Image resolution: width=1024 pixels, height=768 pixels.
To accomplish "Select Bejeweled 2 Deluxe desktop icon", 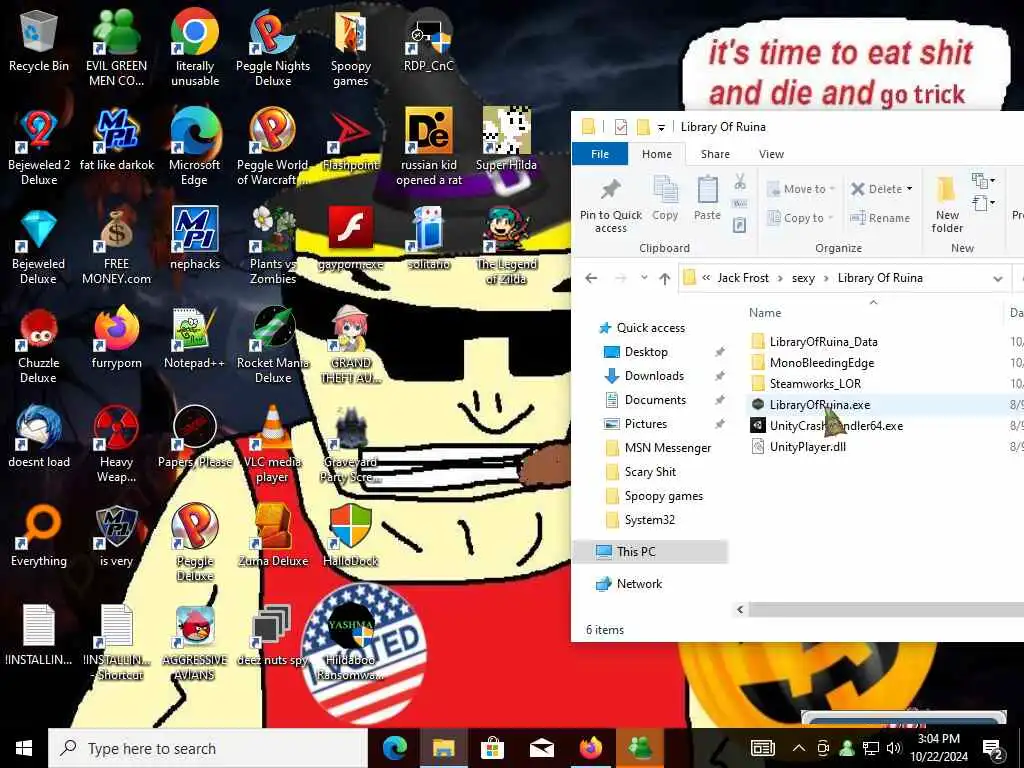I will pyautogui.click(x=39, y=147).
